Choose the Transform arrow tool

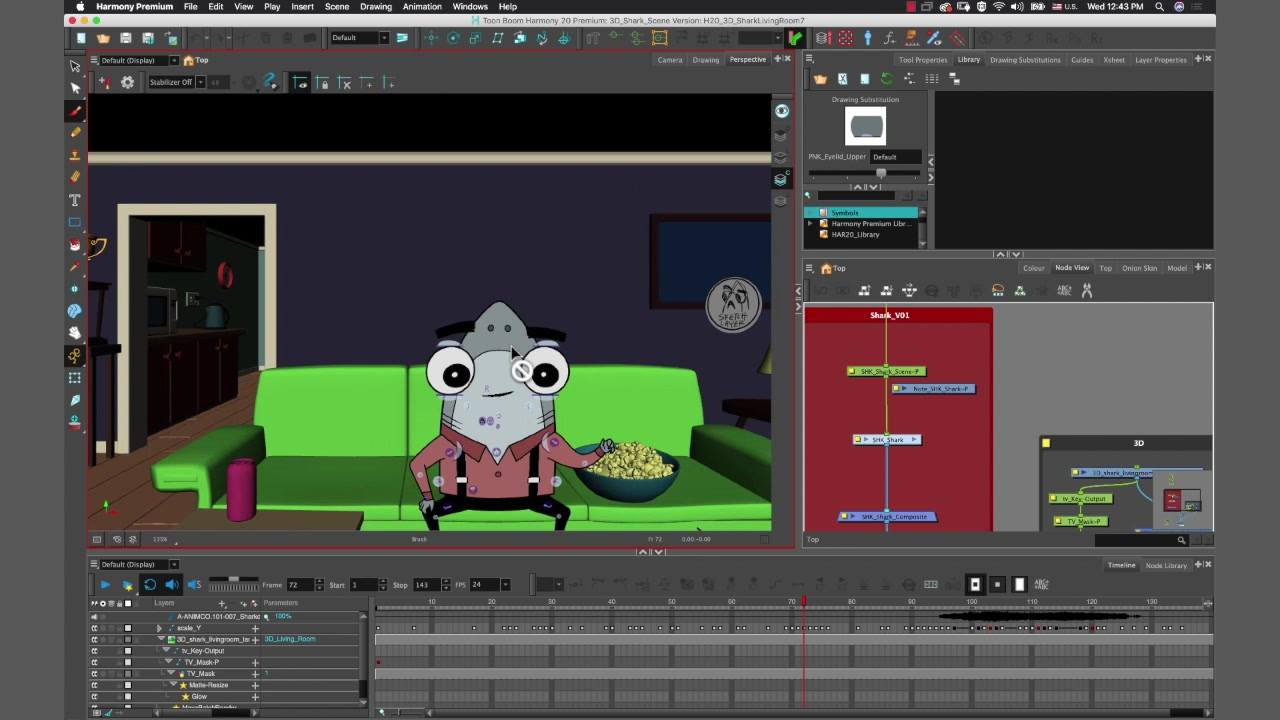tap(75, 66)
